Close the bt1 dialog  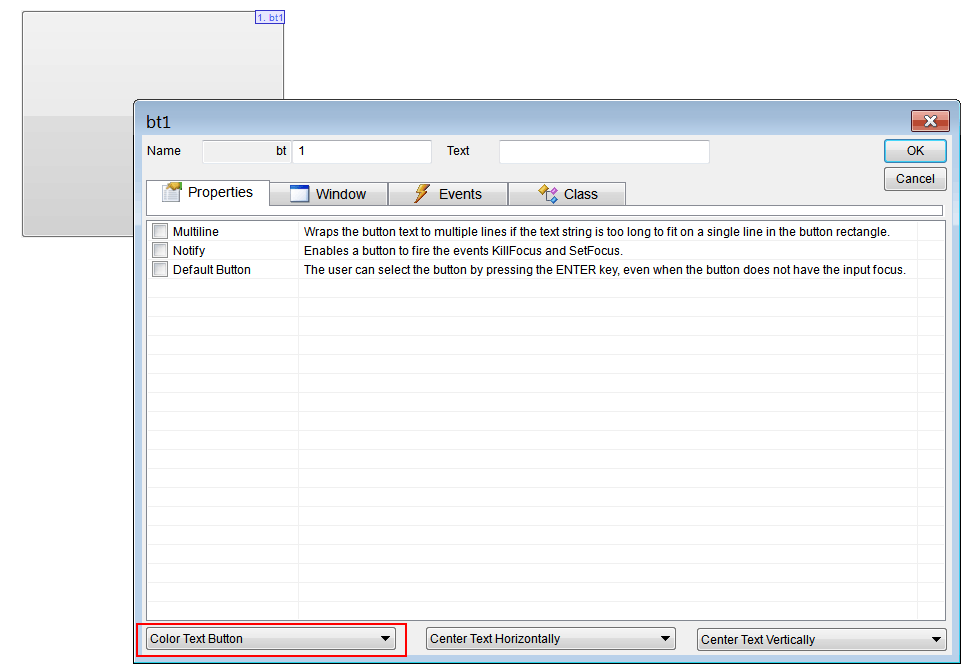coord(930,121)
